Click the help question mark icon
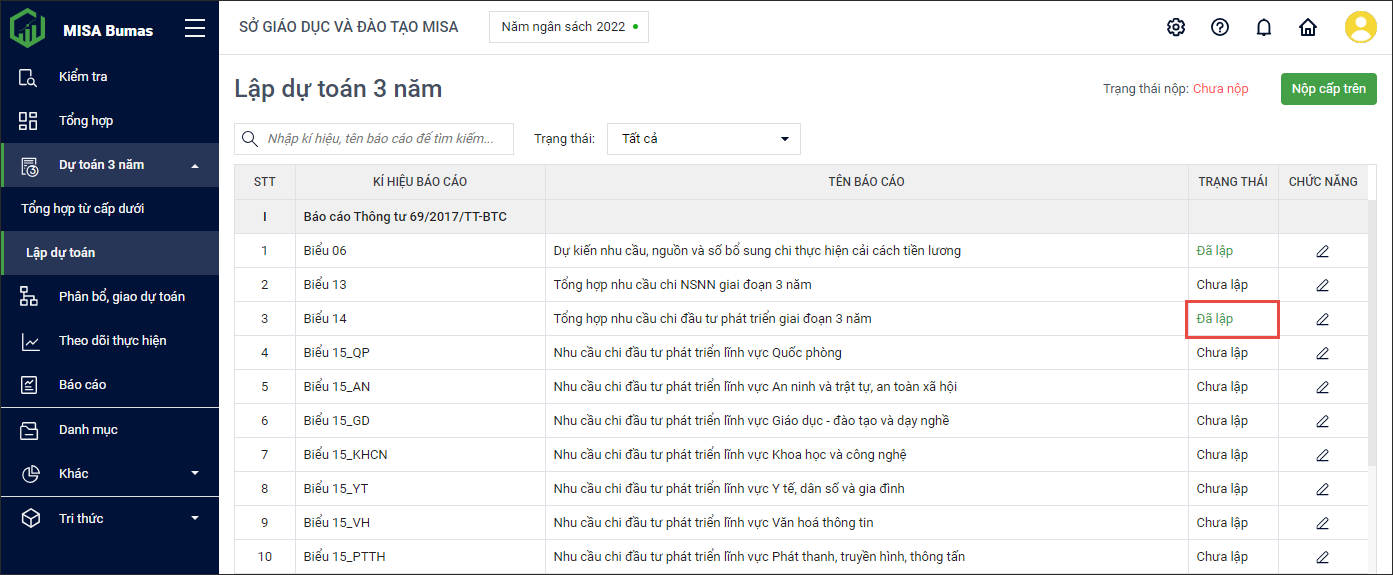Screen dimensions: 1393x575 [x=1220, y=27]
